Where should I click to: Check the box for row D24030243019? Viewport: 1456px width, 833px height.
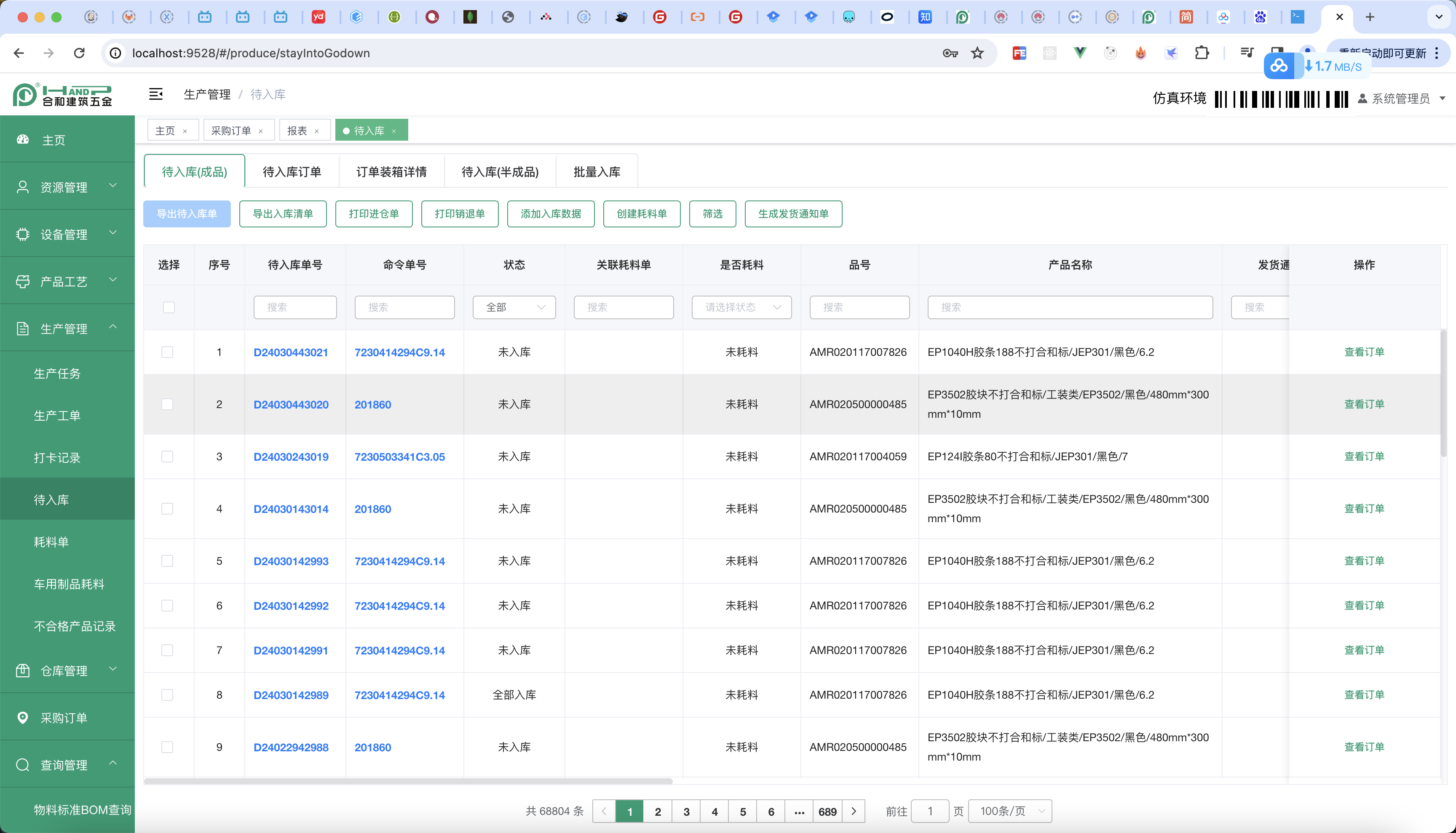(167, 456)
